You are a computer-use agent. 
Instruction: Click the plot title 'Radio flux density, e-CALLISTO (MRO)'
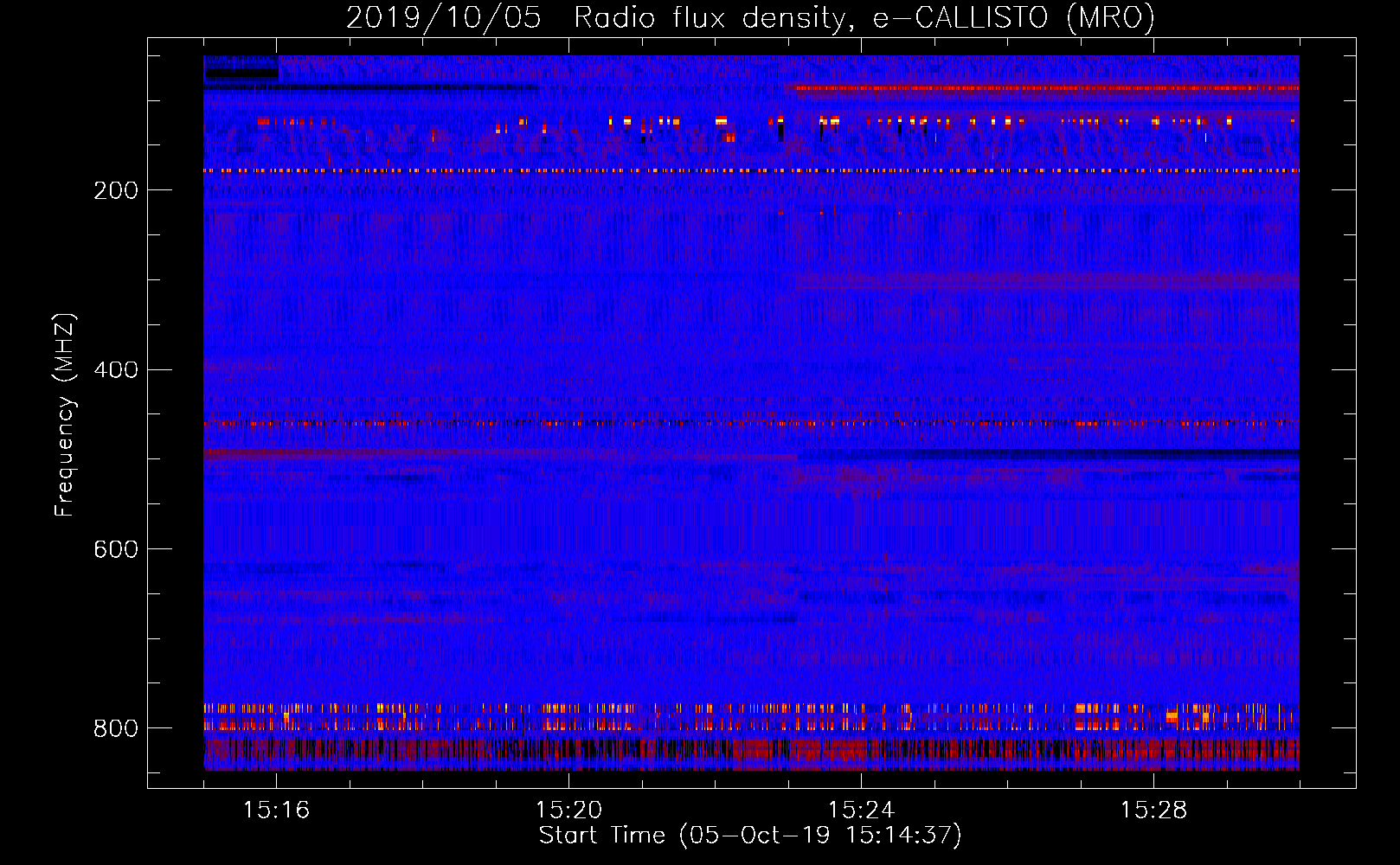coord(864,17)
